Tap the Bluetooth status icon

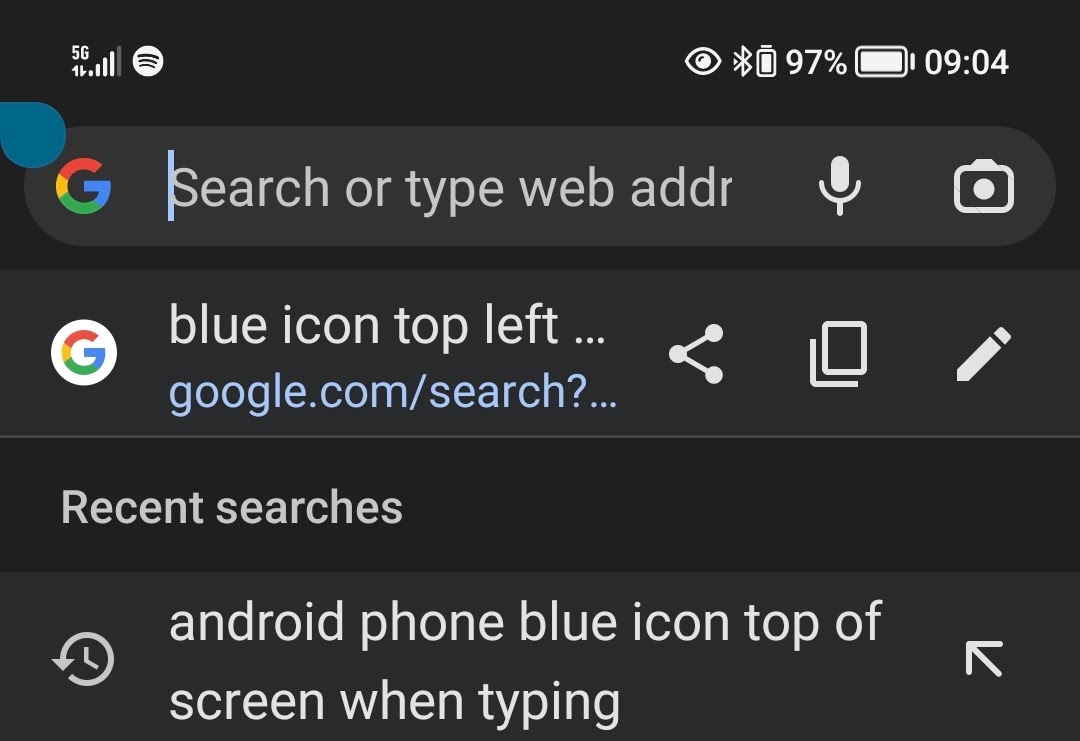(x=741, y=63)
